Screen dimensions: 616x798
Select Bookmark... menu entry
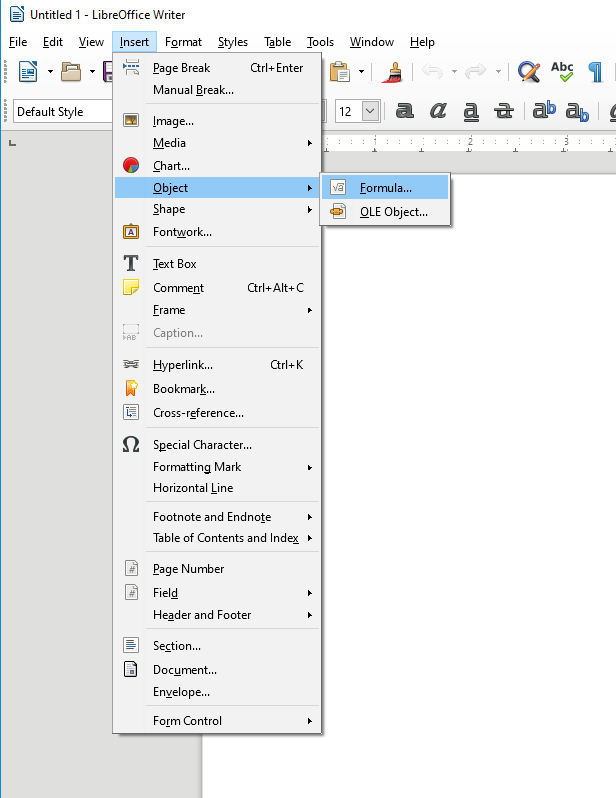point(217,389)
